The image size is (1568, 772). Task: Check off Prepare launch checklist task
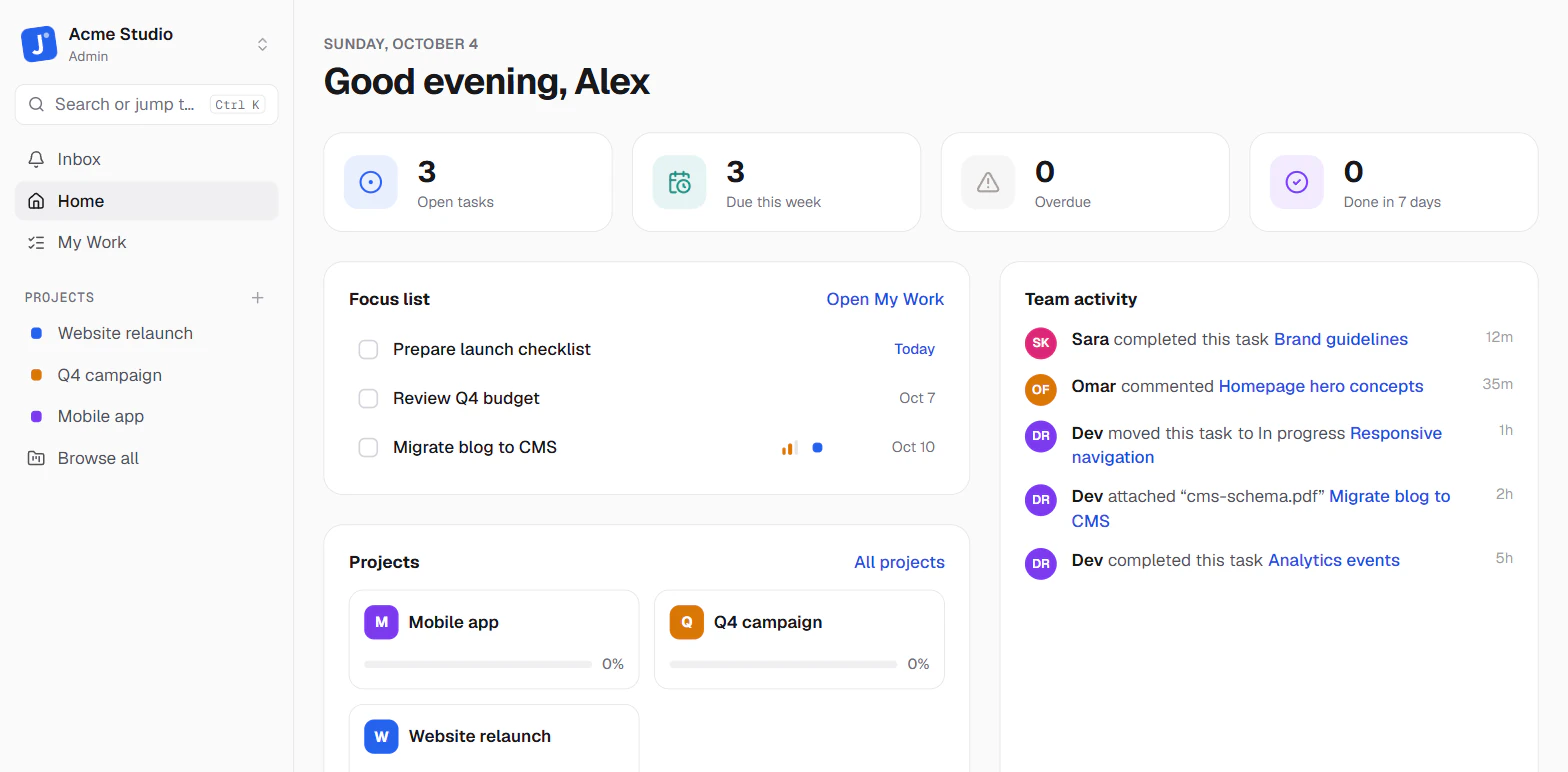pyautogui.click(x=368, y=349)
